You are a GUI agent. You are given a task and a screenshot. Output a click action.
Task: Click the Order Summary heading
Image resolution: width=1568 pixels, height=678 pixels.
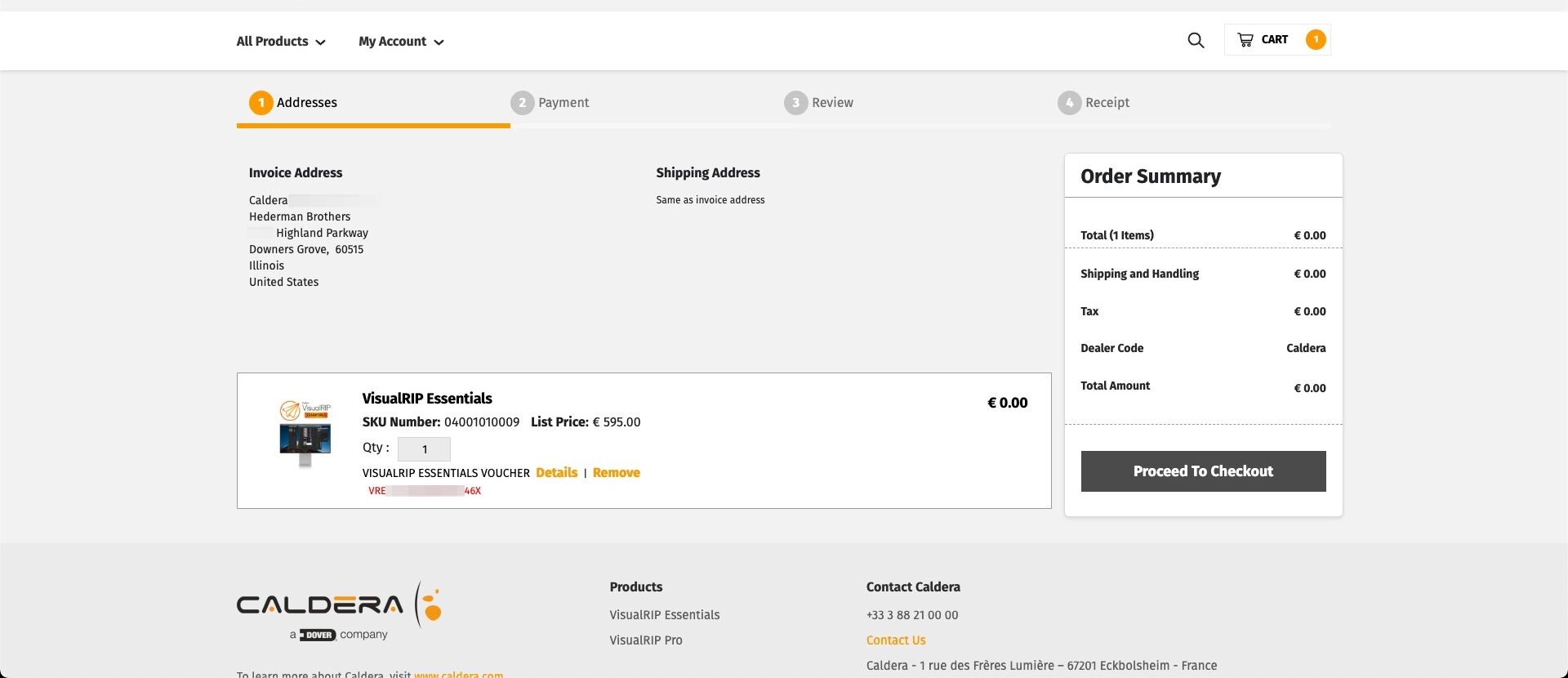coord(1151,176)
